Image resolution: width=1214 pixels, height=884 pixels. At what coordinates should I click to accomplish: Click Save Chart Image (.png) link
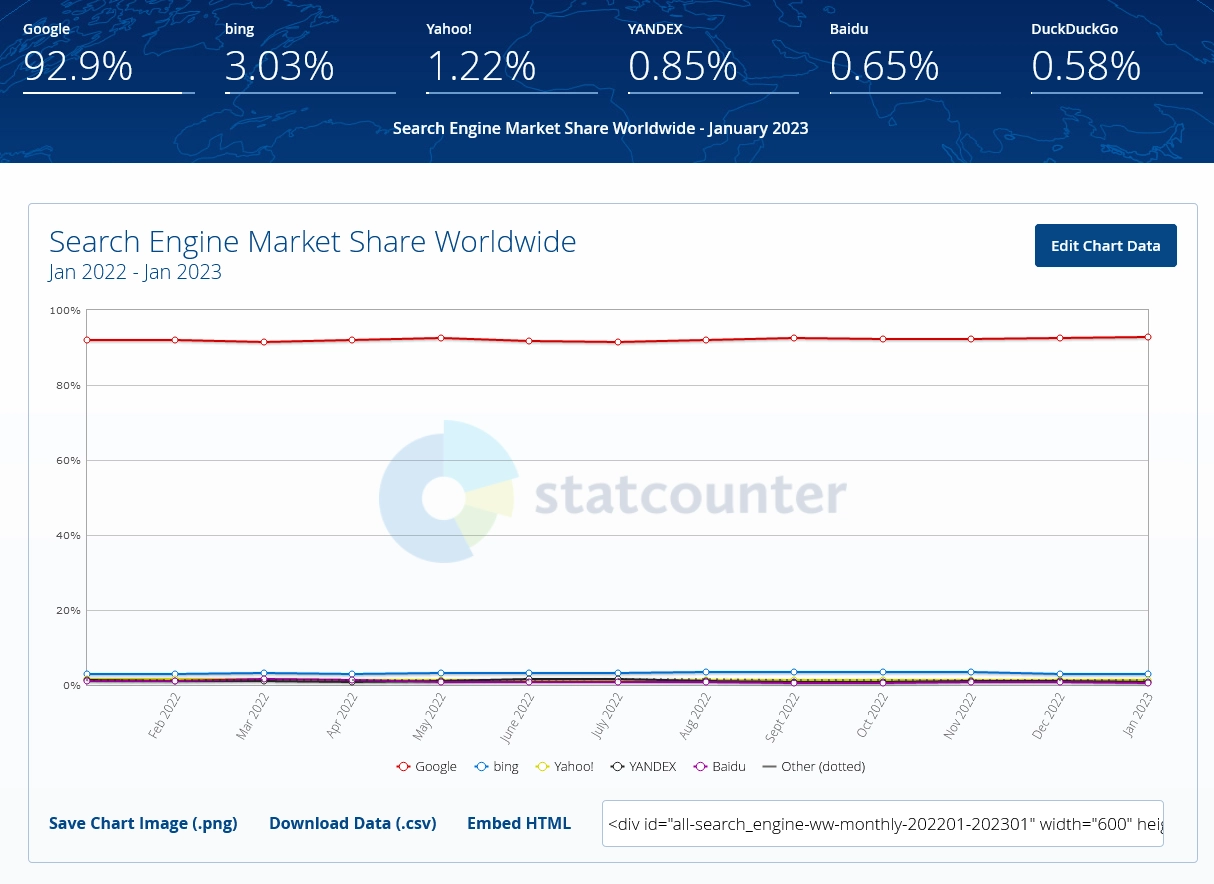pos(143,823)
